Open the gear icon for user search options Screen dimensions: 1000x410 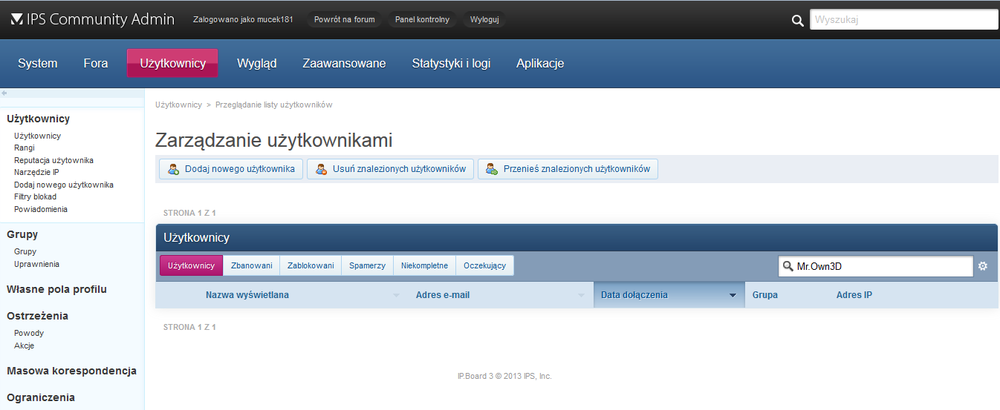point(982,266)
